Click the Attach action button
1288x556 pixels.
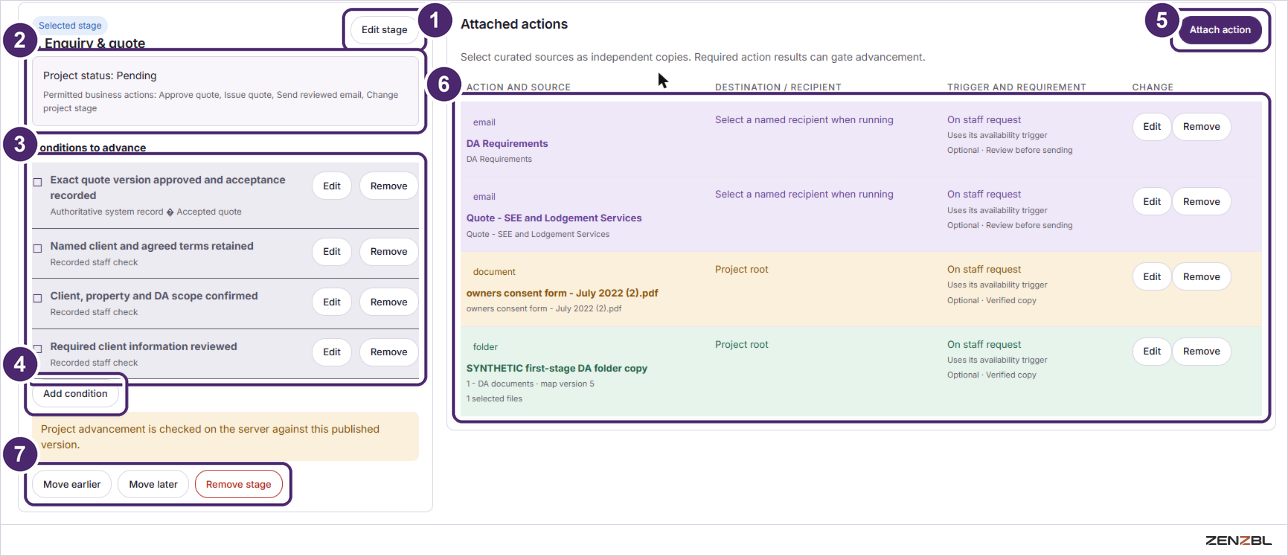(x=1220, y=30)
